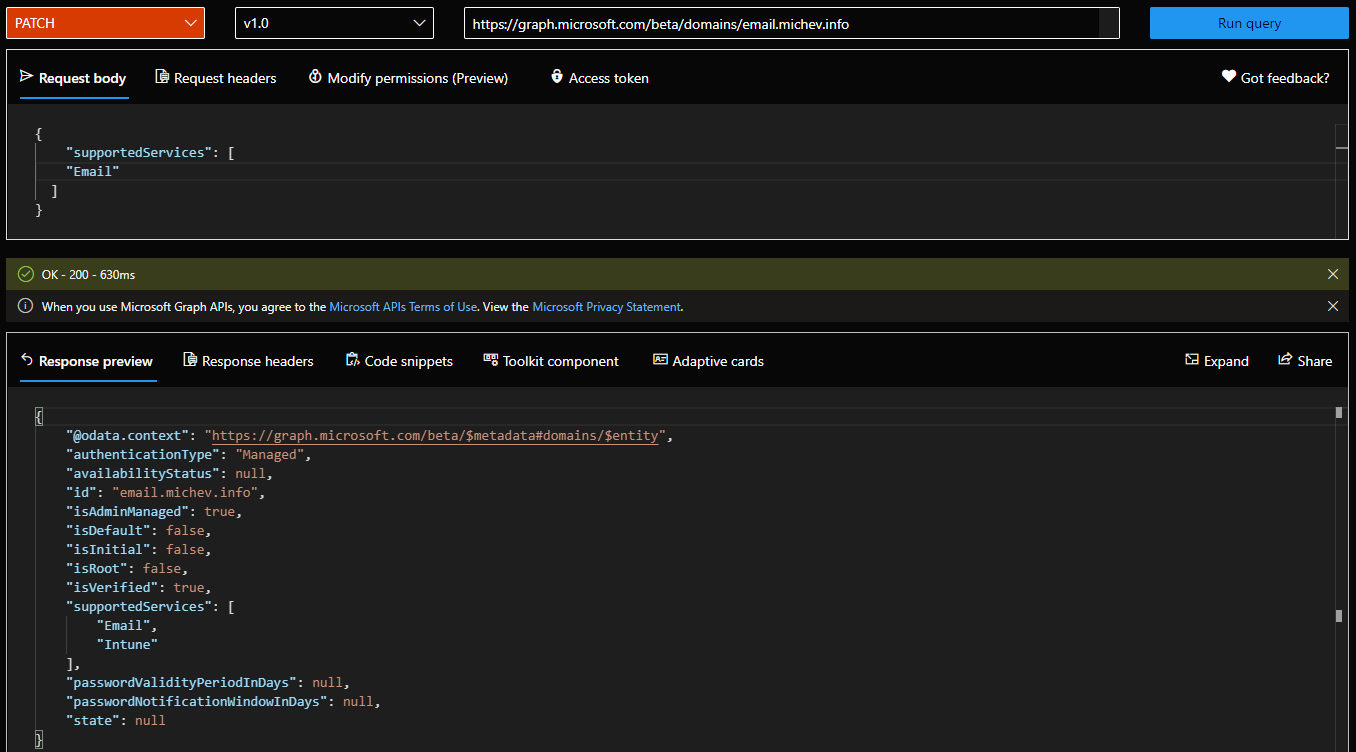Image resolution: width=1356 pixels, height=752 pixels.
Task: Close the Microsoft APIs terms notice
Action: [x=1332, y=307]
